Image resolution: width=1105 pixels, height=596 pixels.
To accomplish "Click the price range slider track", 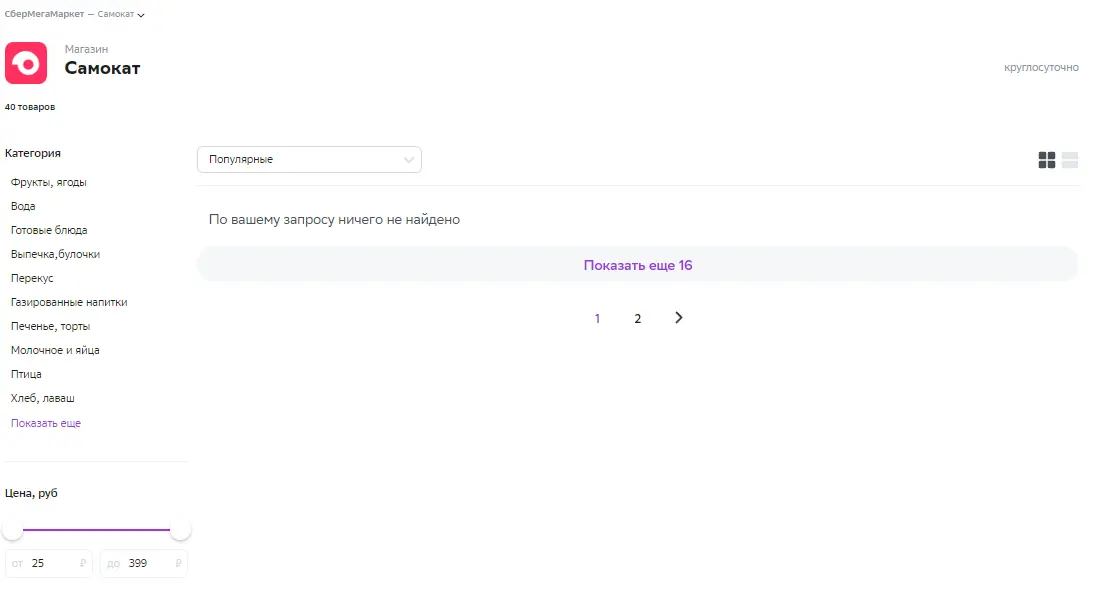I will [x=97, y=529].
